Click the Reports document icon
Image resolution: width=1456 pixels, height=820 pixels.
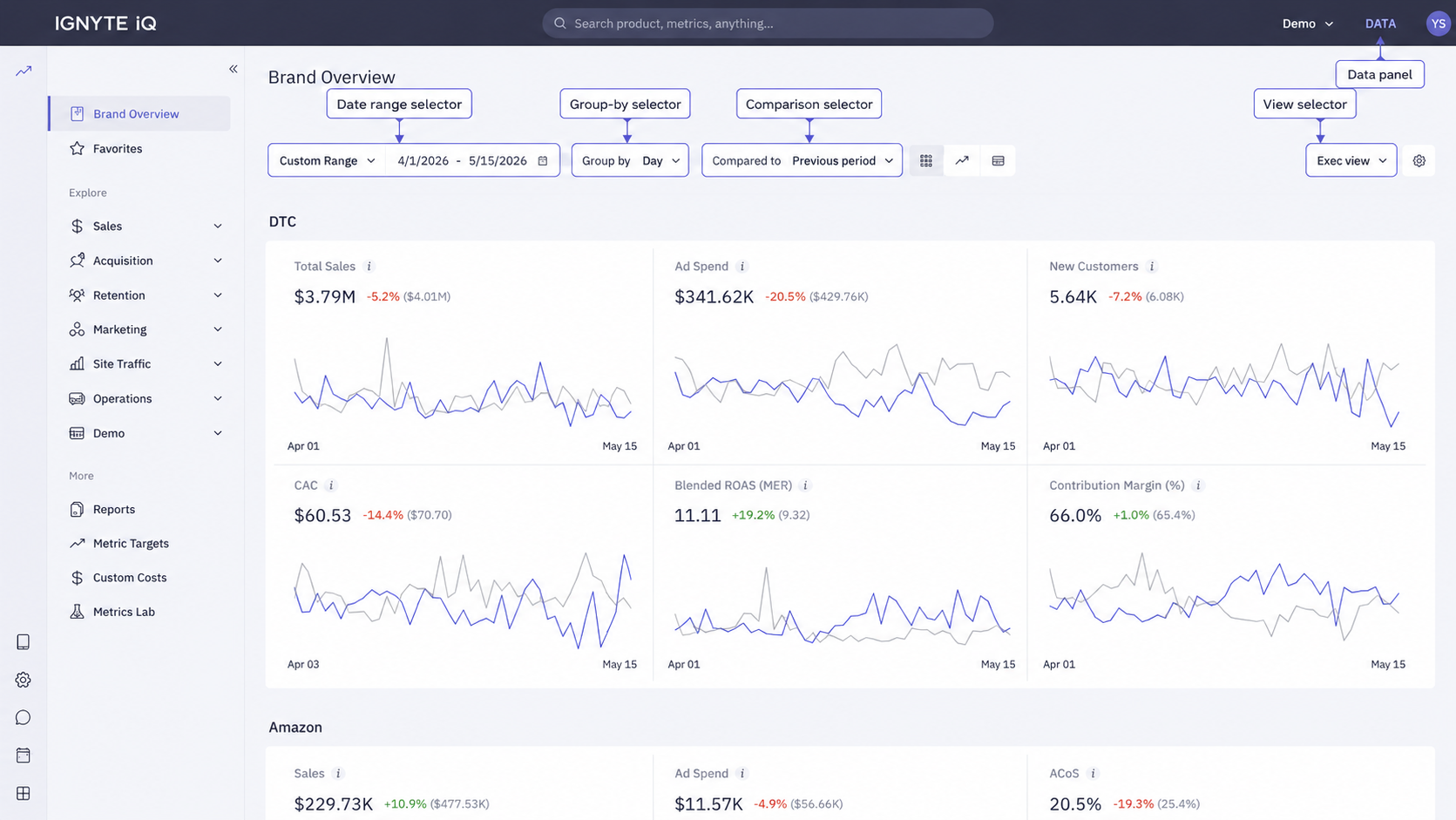point(77,509)
